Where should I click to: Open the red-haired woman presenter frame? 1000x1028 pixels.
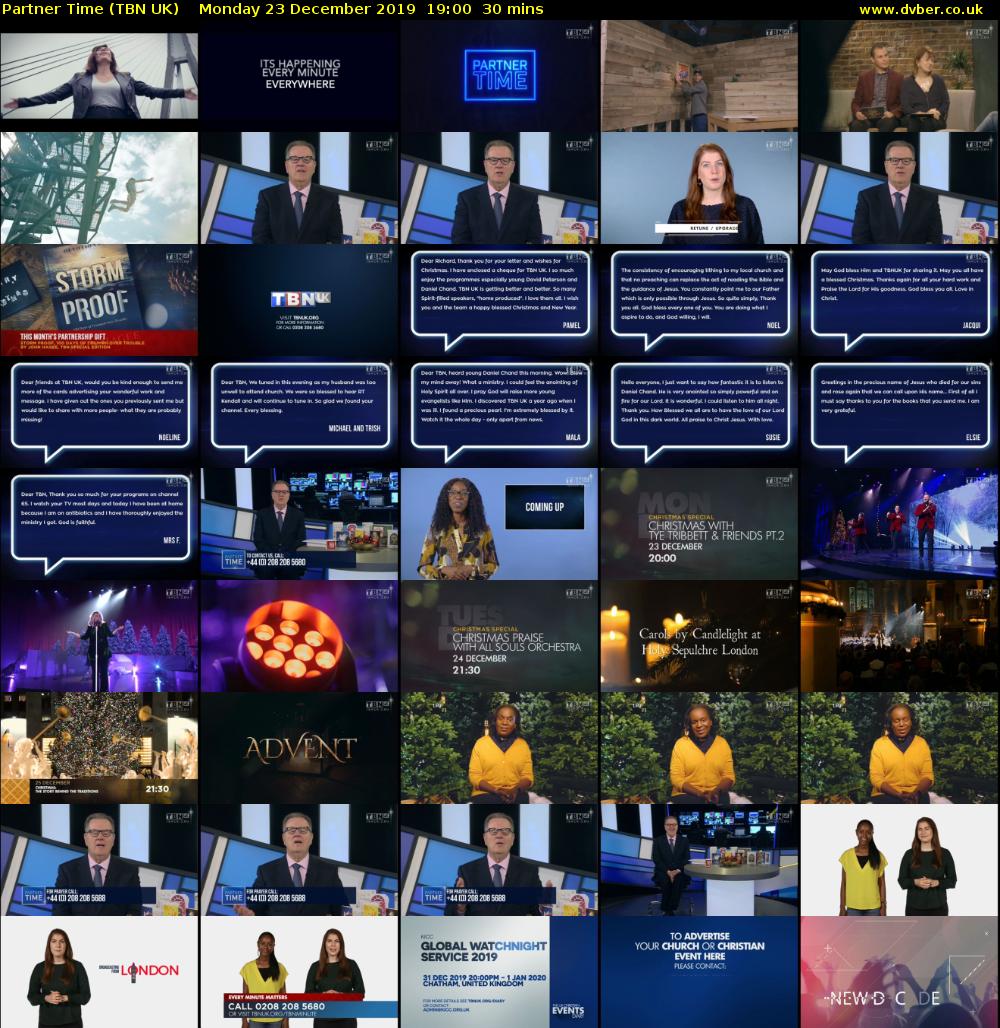pos(700,188)
